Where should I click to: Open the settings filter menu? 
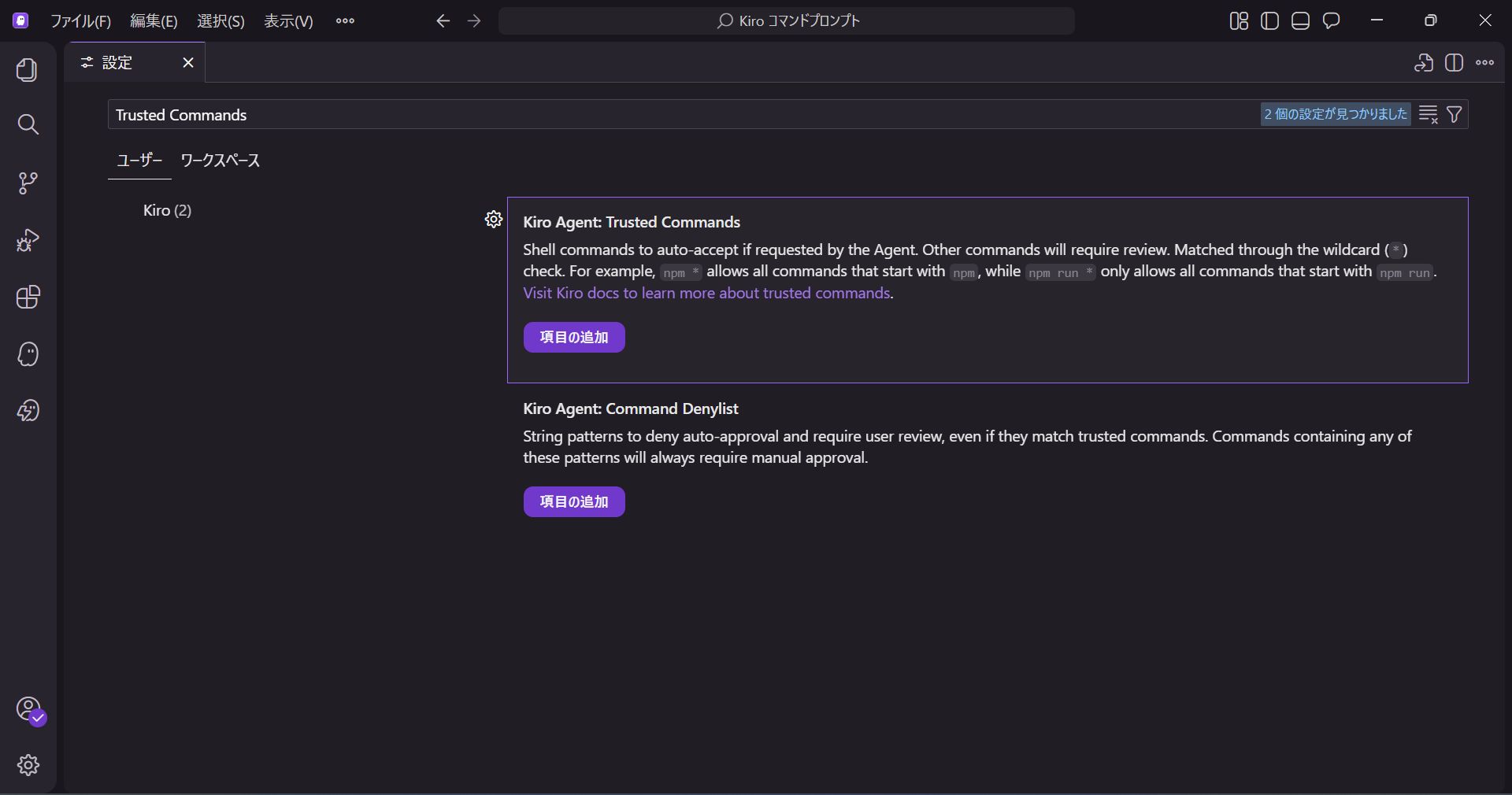click(x=1455, y=115)
